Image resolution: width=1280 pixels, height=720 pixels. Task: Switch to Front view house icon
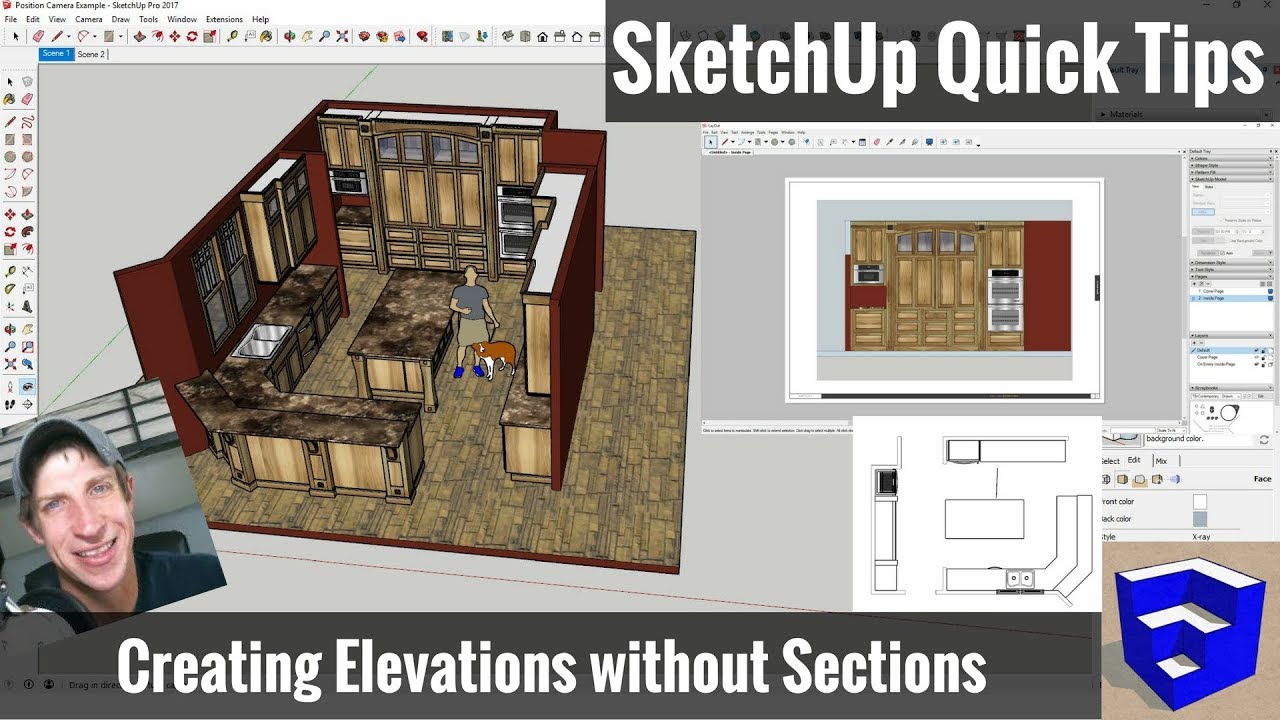click(542, 36)
